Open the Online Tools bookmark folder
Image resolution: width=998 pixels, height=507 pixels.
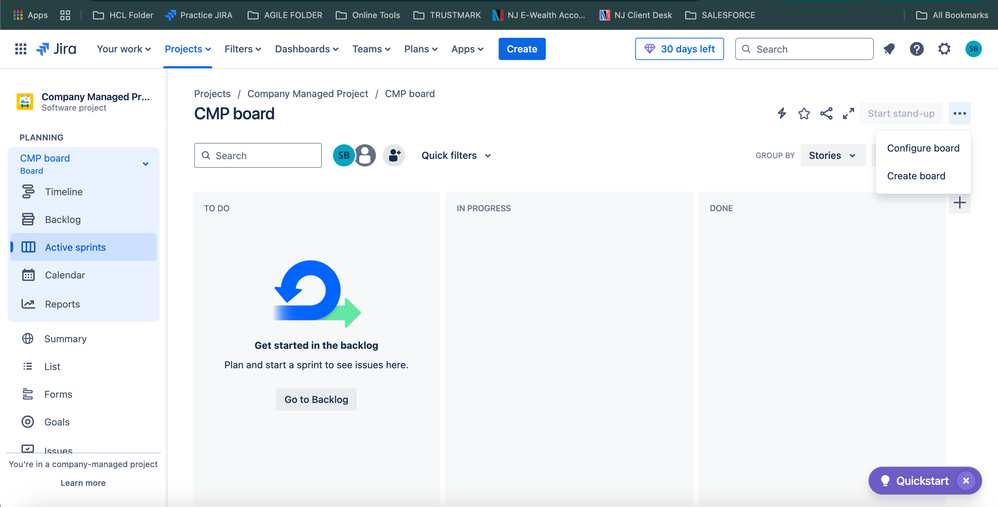pyautogui.click(x=368, y=15)
